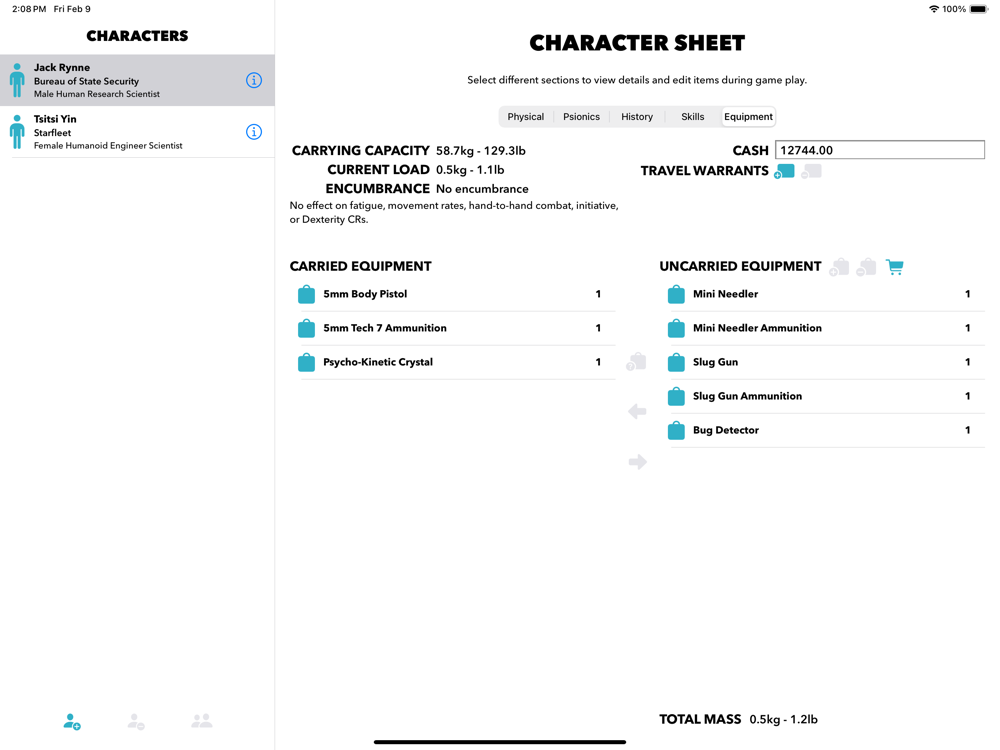The image size is (1000, 750).
Task: Remove a travel warrant
Action: click(x=811, y=172)
